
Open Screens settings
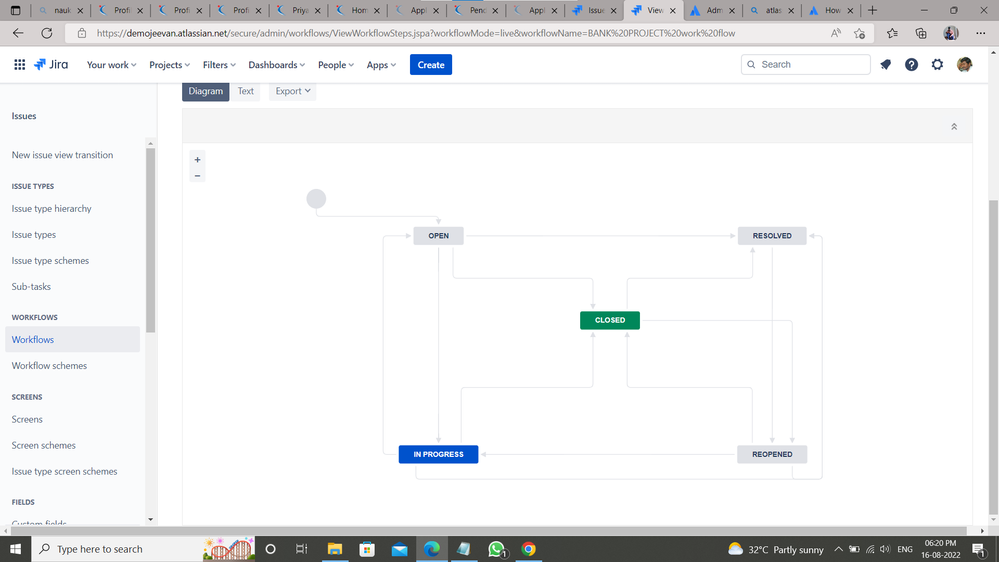coord(27,419)
